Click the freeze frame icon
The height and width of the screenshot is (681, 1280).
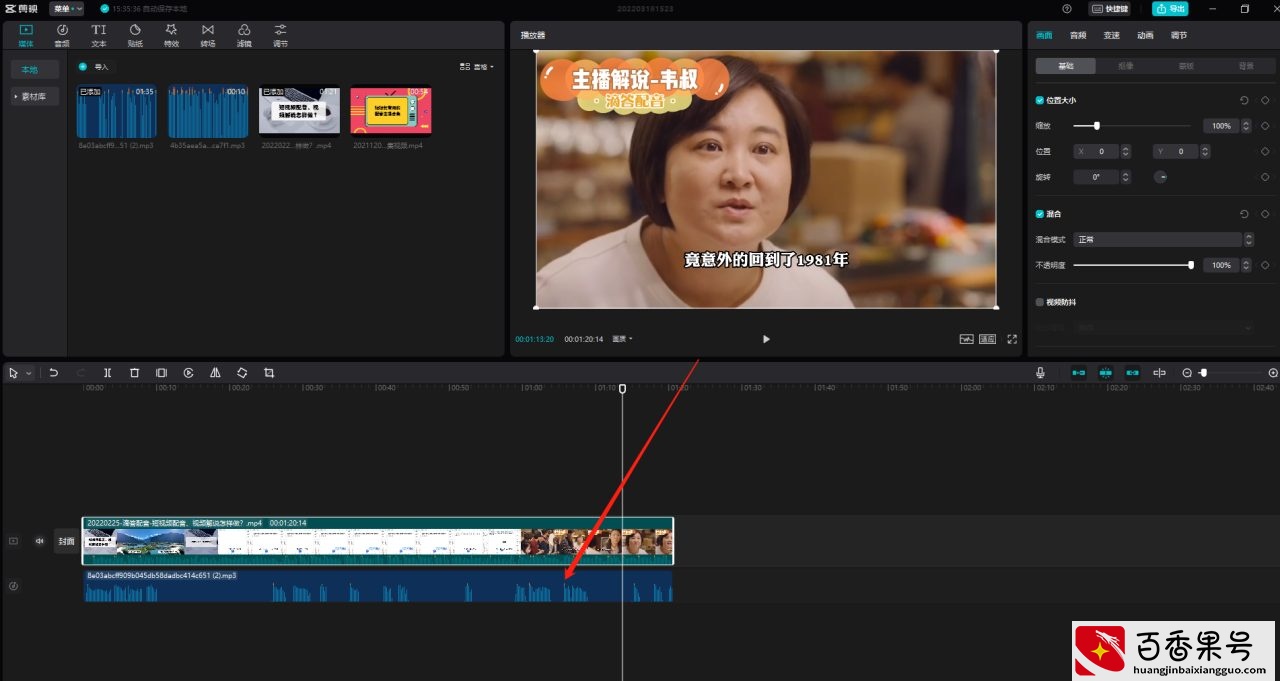click(x=161, y=373)
